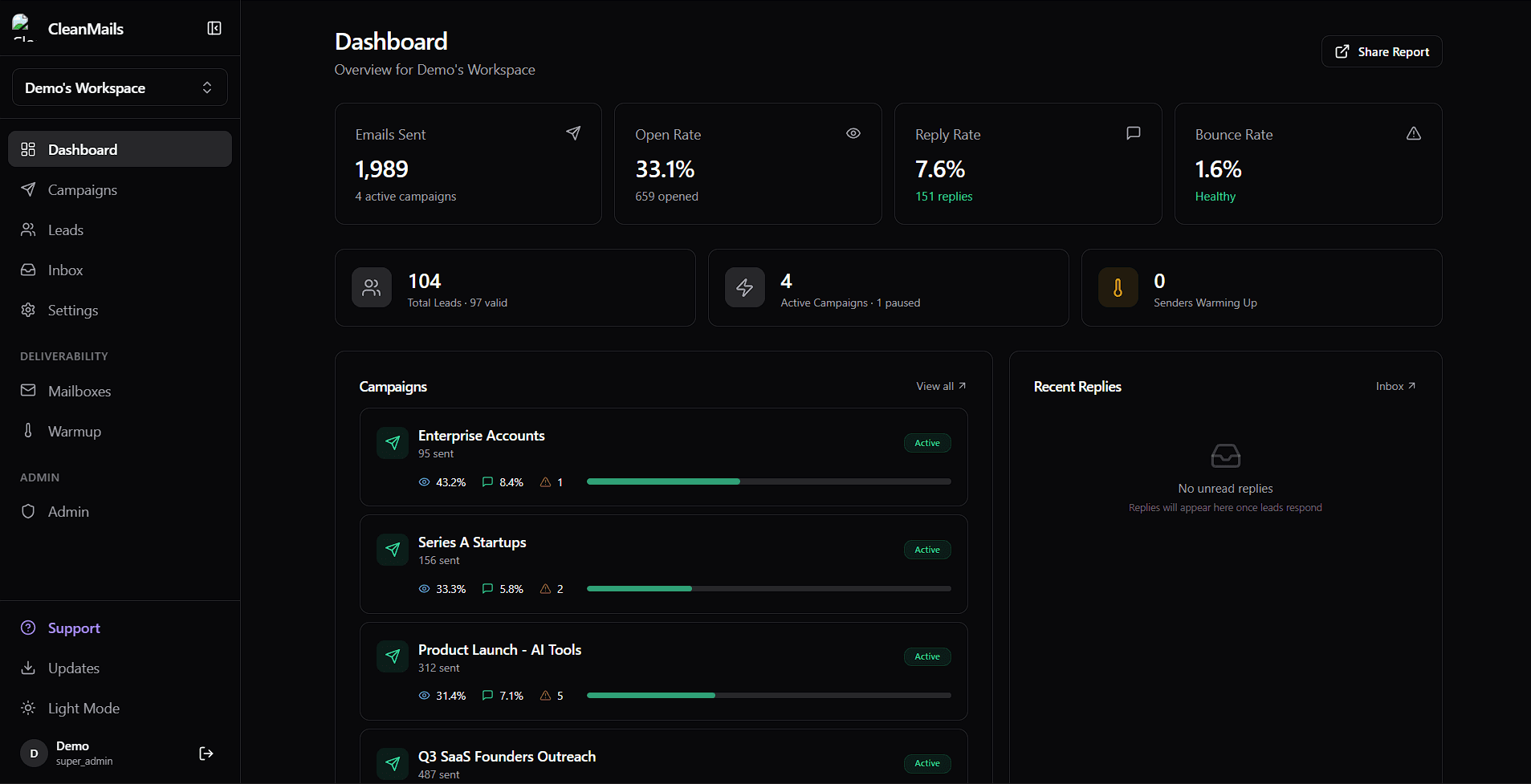The width and height of the screenshot is (1531, 784).
Task: Open Warmup under Deliverability
Action: pos(120,431)
